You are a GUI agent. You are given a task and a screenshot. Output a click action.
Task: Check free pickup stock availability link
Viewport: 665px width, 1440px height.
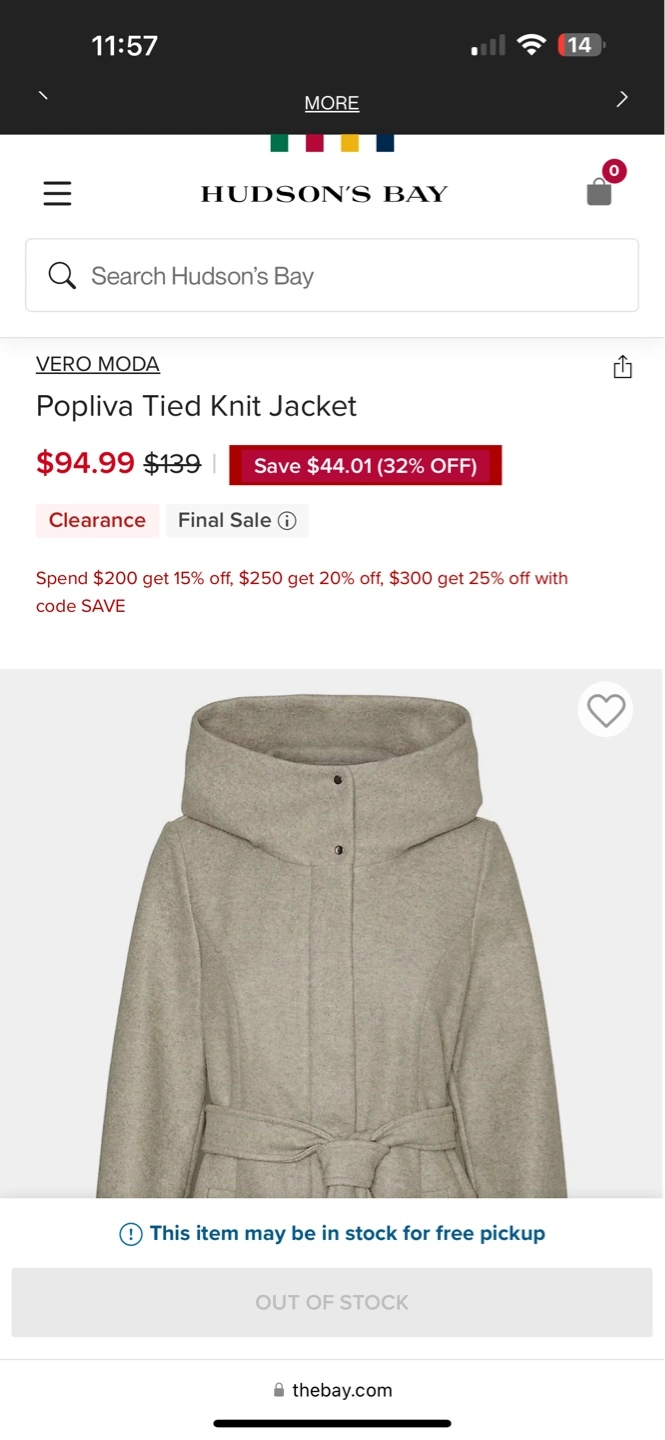point(347,1233)
